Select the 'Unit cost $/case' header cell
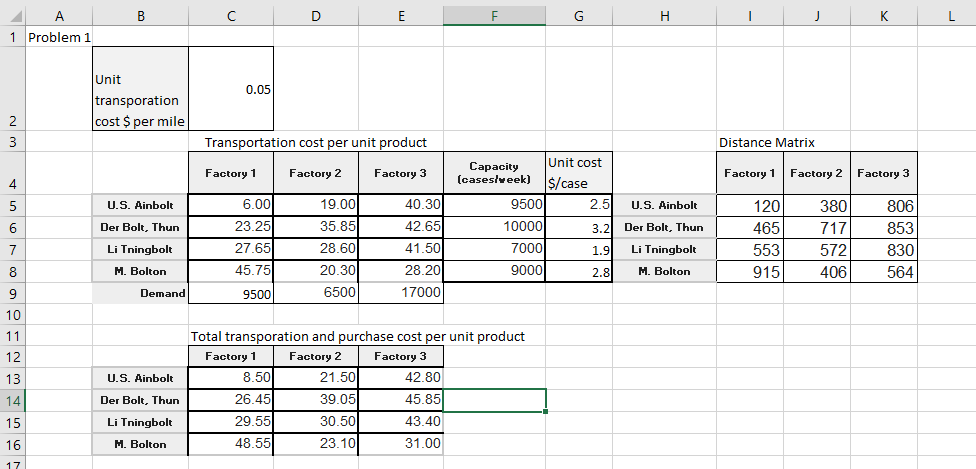Image resolution: width=976 pixels, height=469 pixels. (x=579, y=173)
